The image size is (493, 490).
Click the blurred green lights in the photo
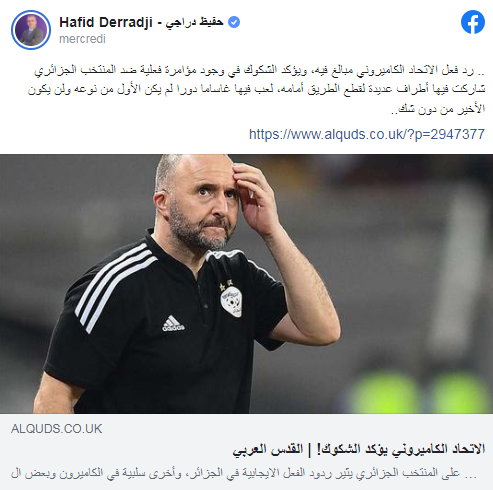coord(420,392)
